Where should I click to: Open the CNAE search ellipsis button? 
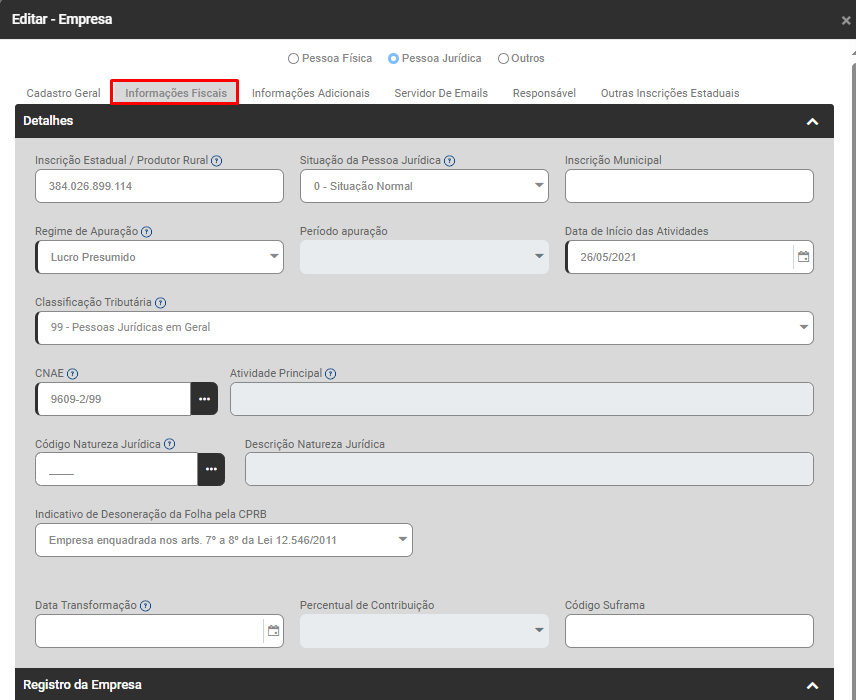[204, 399]
